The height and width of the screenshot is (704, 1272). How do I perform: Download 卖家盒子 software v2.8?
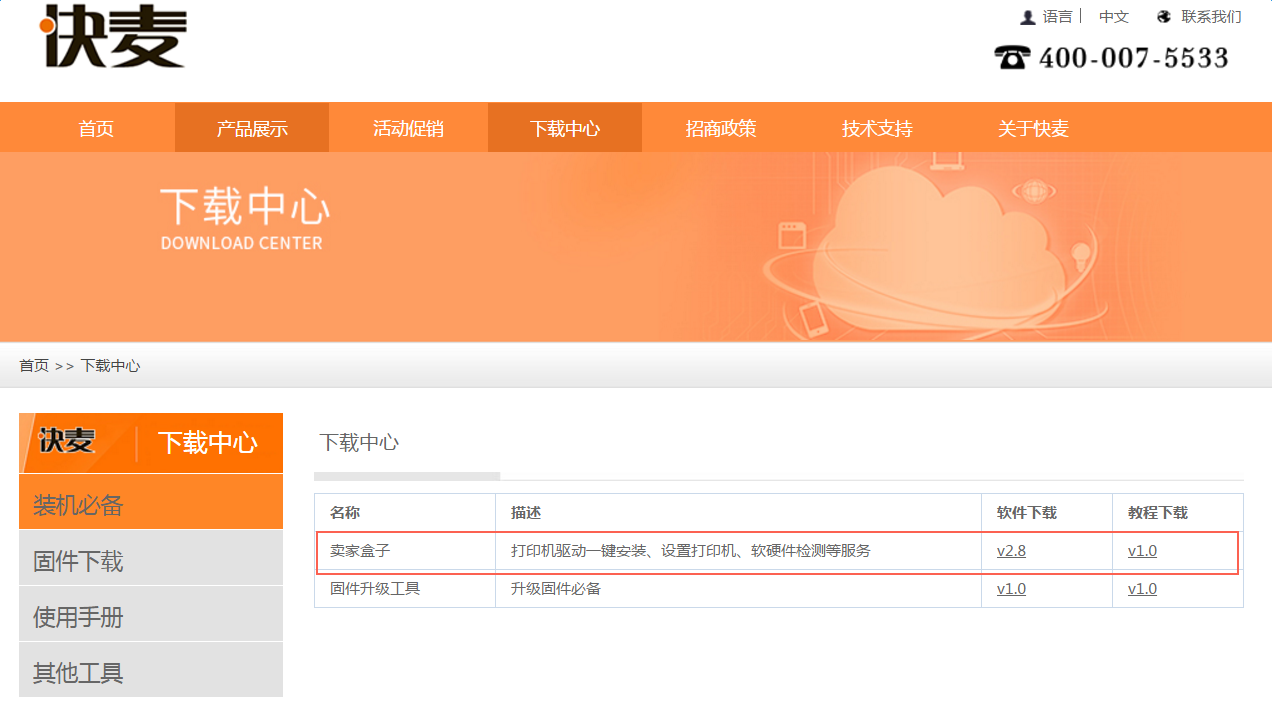pyautogui.click(x=1011, y=551)
